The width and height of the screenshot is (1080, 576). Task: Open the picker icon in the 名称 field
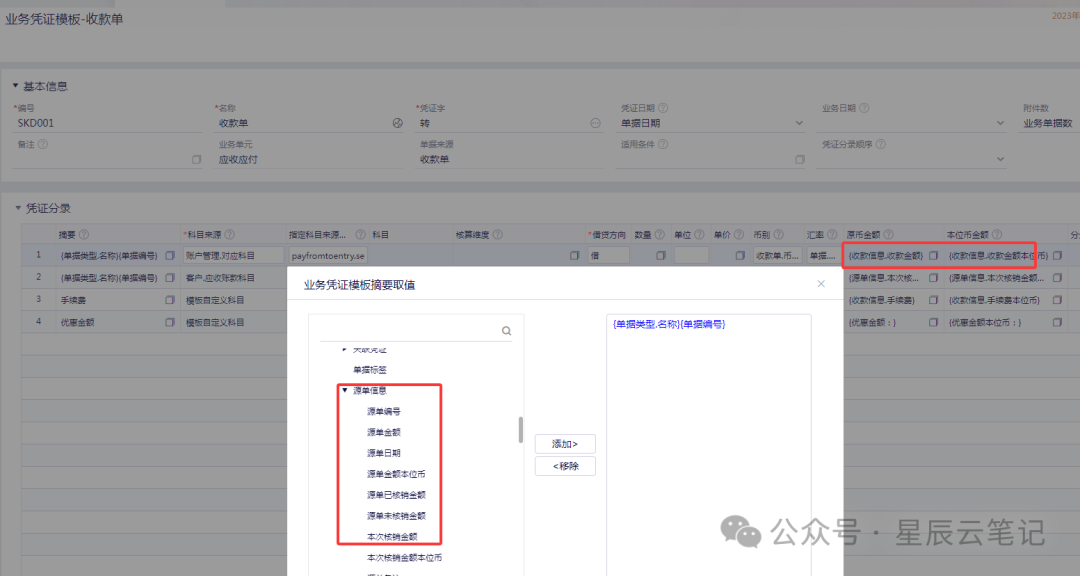coord(397,123)
